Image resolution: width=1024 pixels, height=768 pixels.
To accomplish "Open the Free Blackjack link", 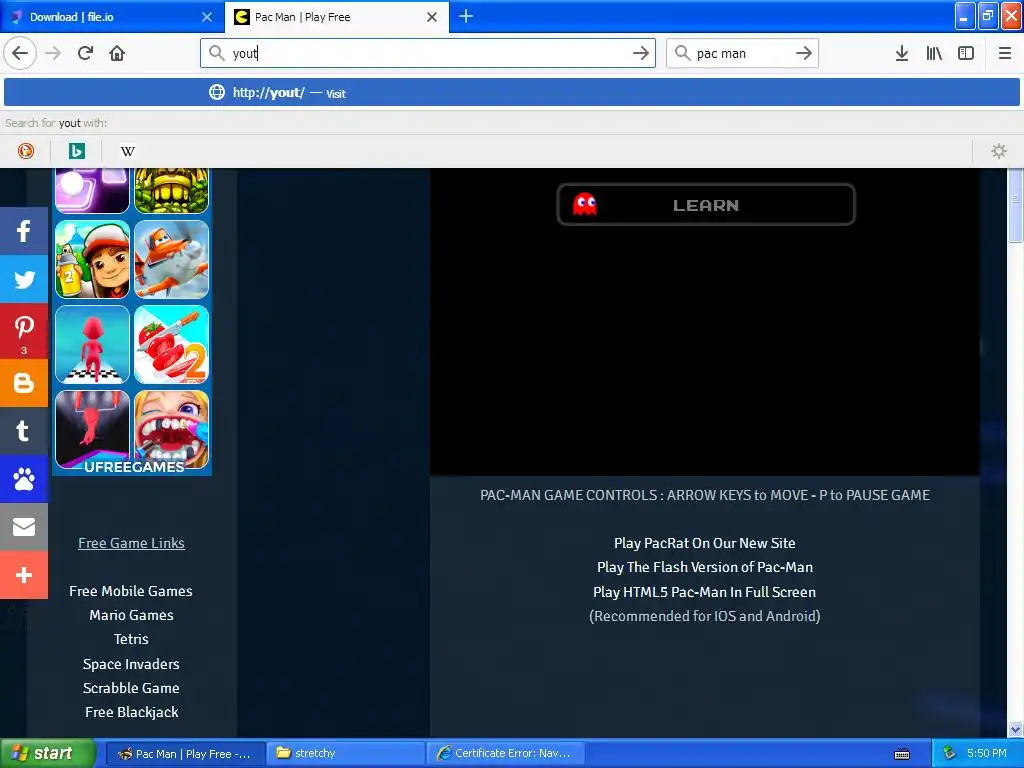I will (x=131, y=712).
